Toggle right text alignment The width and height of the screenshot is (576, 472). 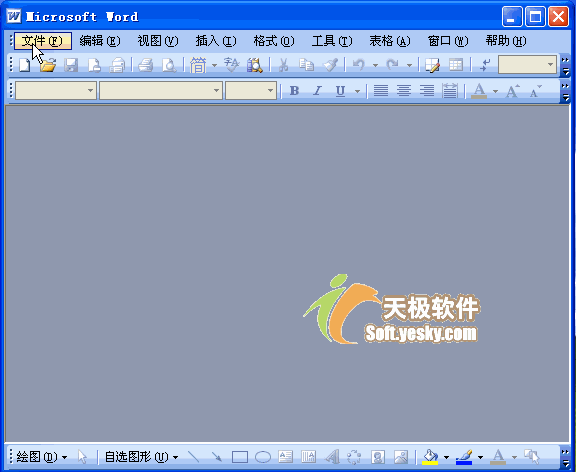(x=427, y=90)
